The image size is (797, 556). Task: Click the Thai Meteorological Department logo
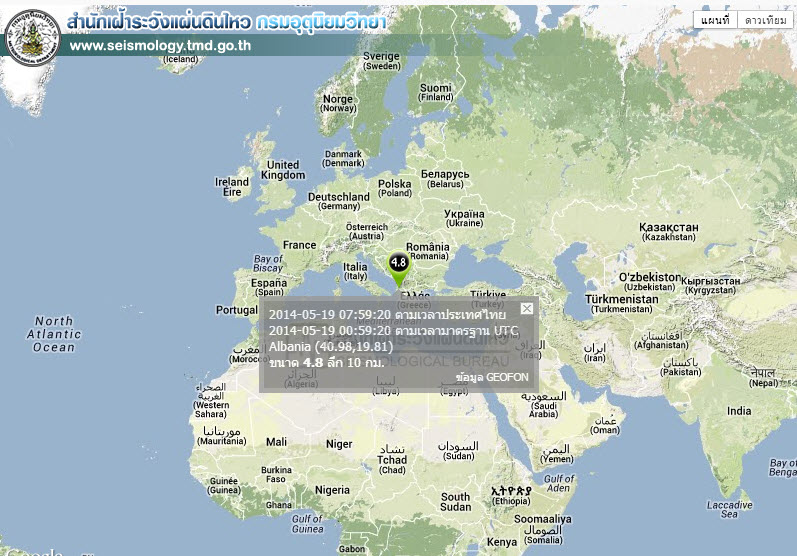click(x=33, y=38)
